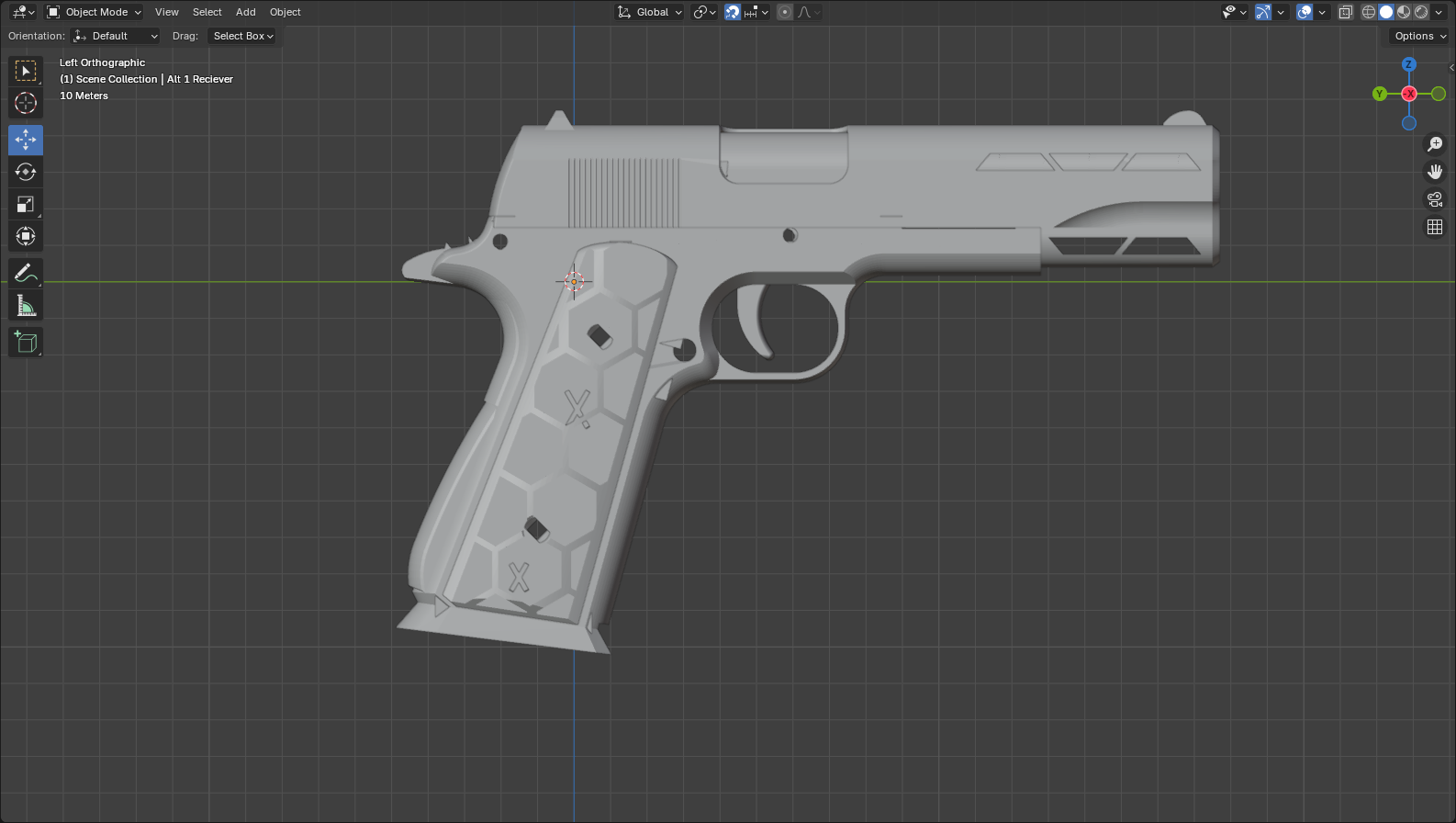Toggle show overlays button
The image size is (1456, 823).
click(x=1305, y=12)
